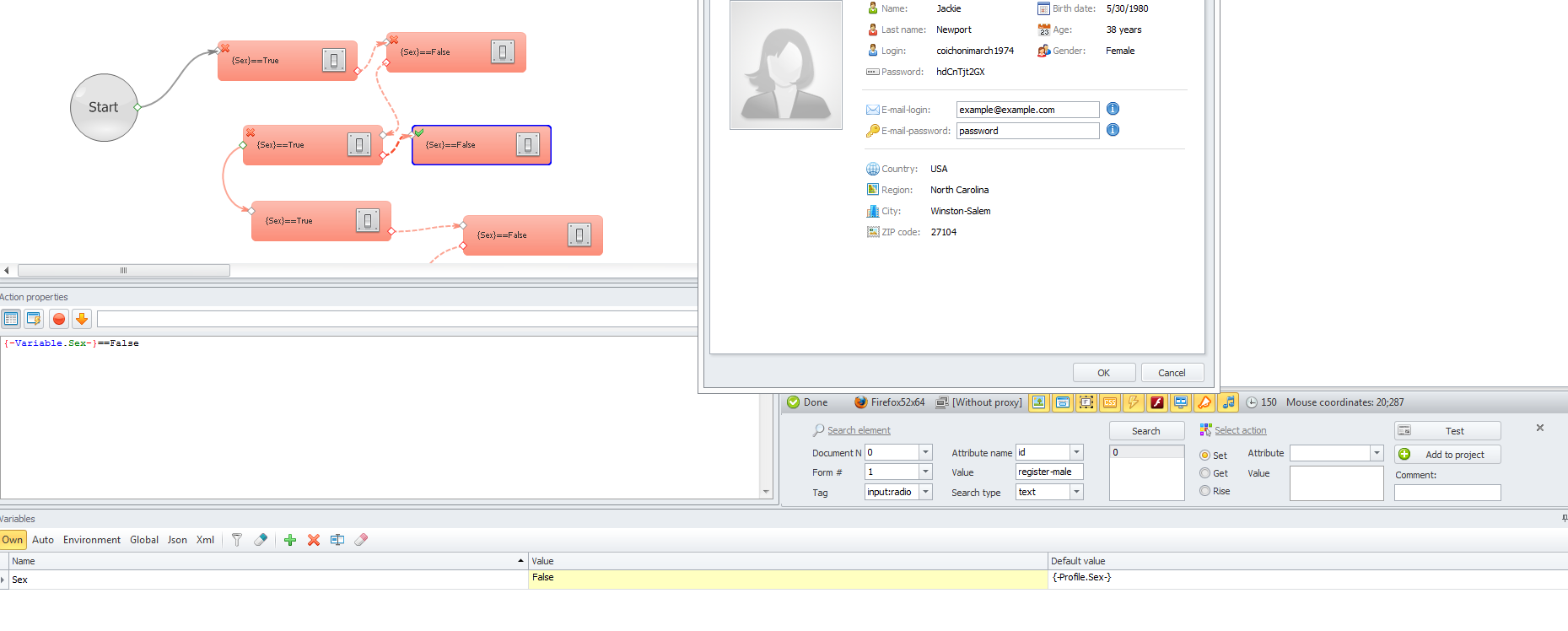The image size is (1568, 631).
Task: Switch to the Environment variables tab
Action: click(x=92, y=540)
